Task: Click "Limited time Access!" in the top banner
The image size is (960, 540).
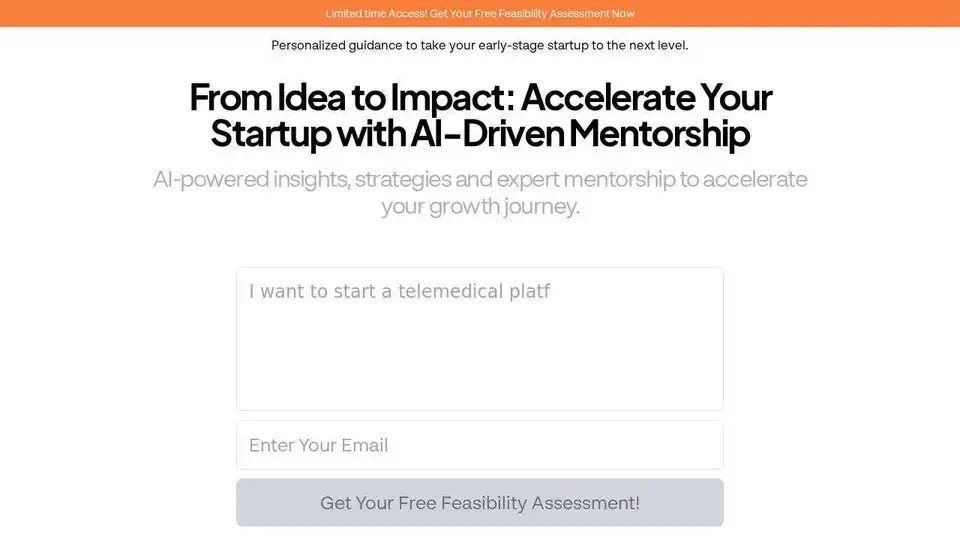Action: (375, 13)
